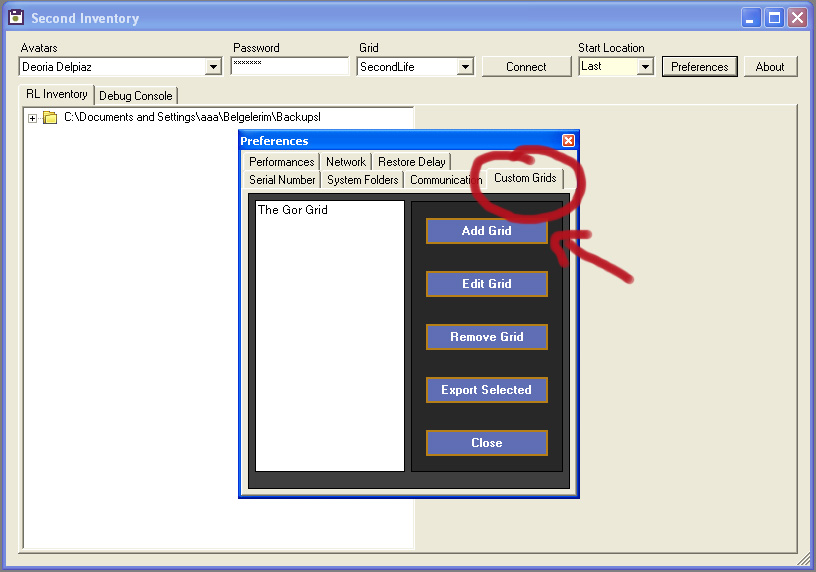Open the Network preferences tab
The image size is (816, 572).
(346, 162)
